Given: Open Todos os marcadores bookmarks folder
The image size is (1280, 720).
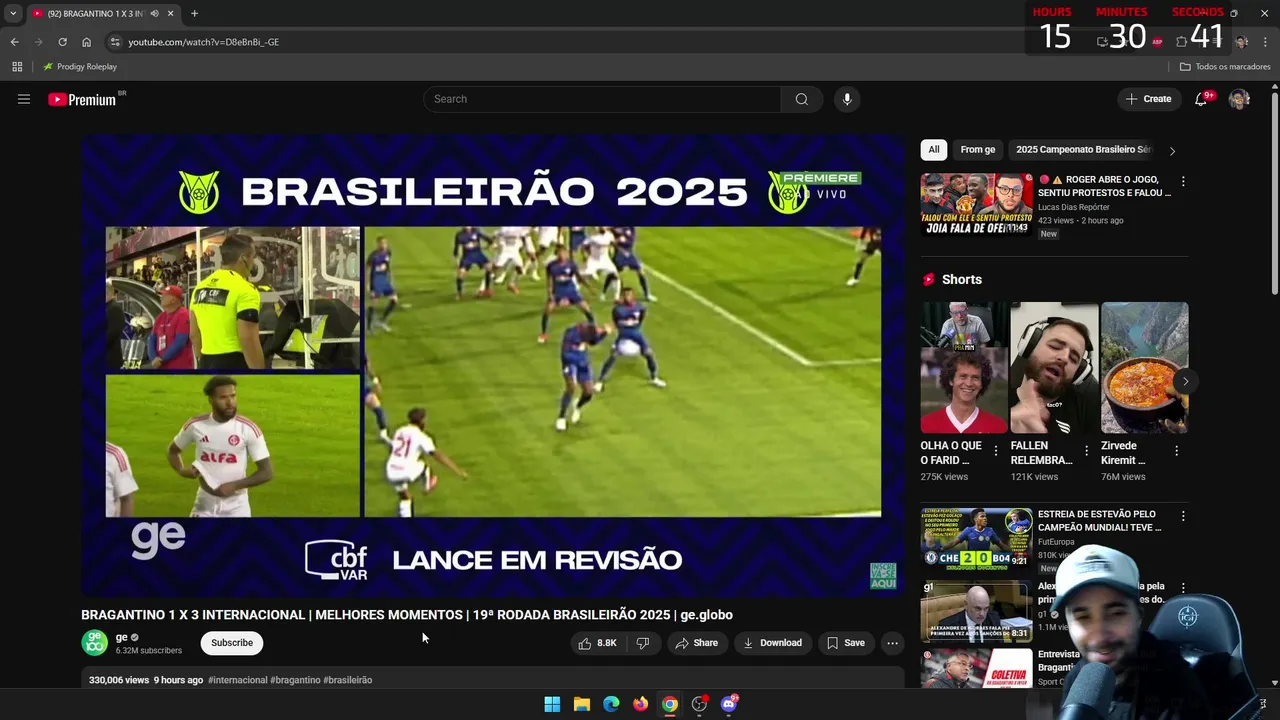Looking at the screenshot, I should point(1225,67).
